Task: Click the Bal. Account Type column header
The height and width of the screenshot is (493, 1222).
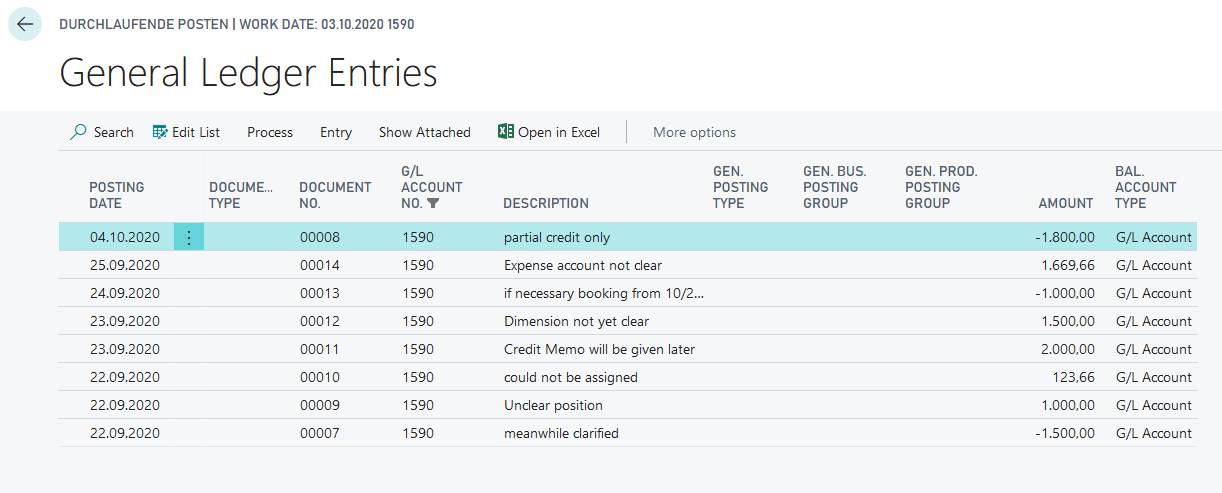Action: click(x=1145, y=187)
